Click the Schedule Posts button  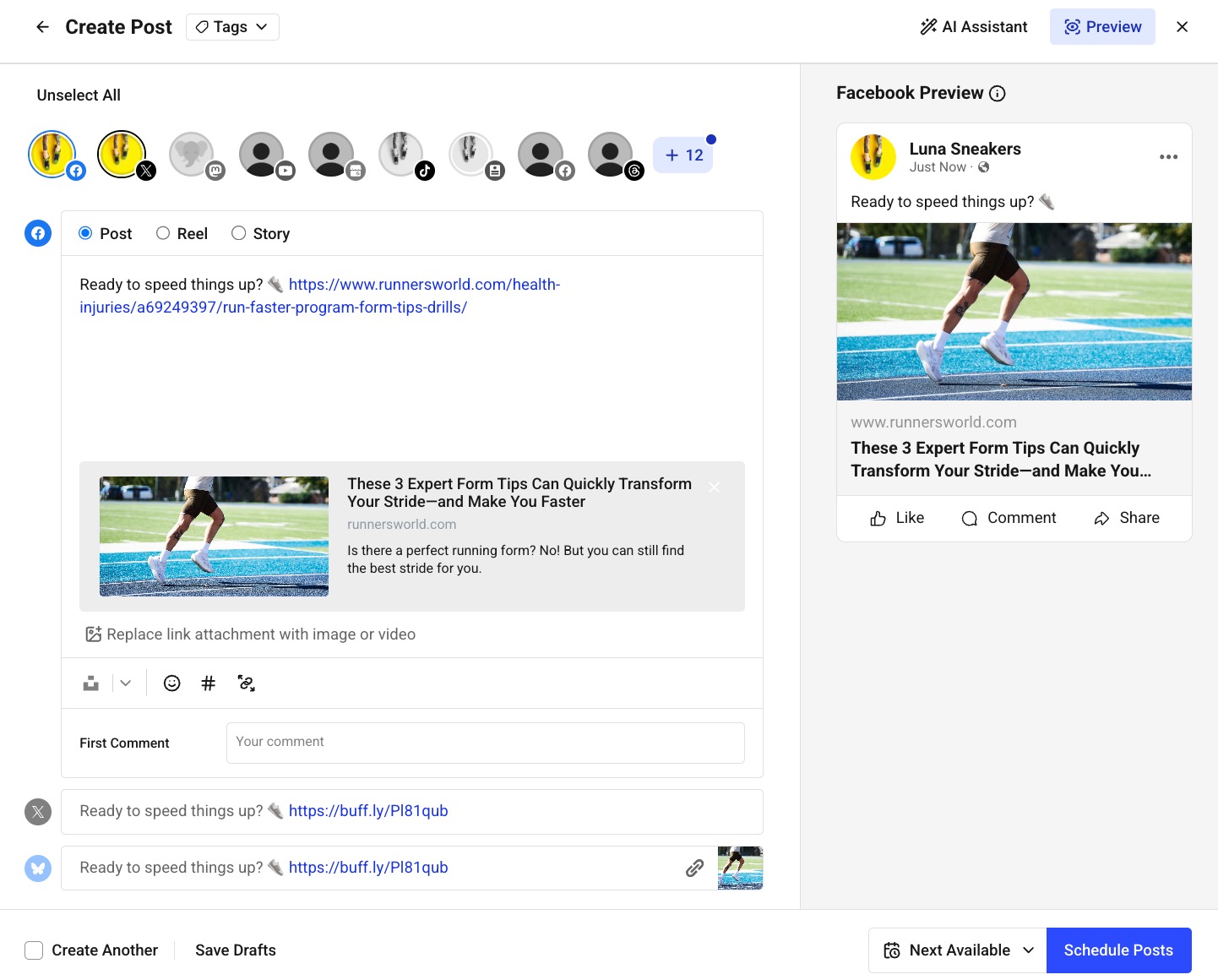pyautogui.click(x=1118, y=950)
